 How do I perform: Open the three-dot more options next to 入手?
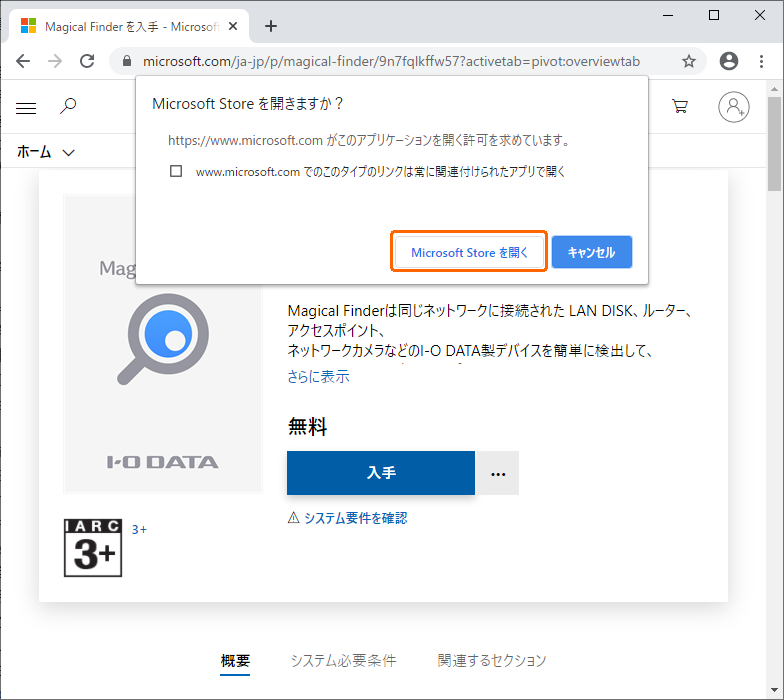click(498, 472)
